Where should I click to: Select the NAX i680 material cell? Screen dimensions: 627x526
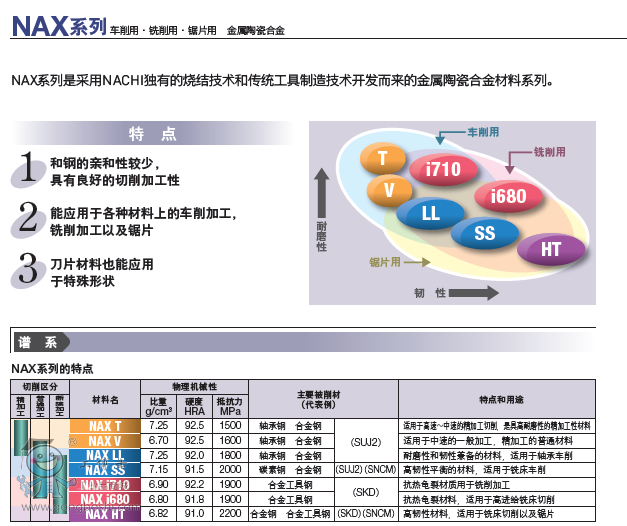tap(105, 499)
